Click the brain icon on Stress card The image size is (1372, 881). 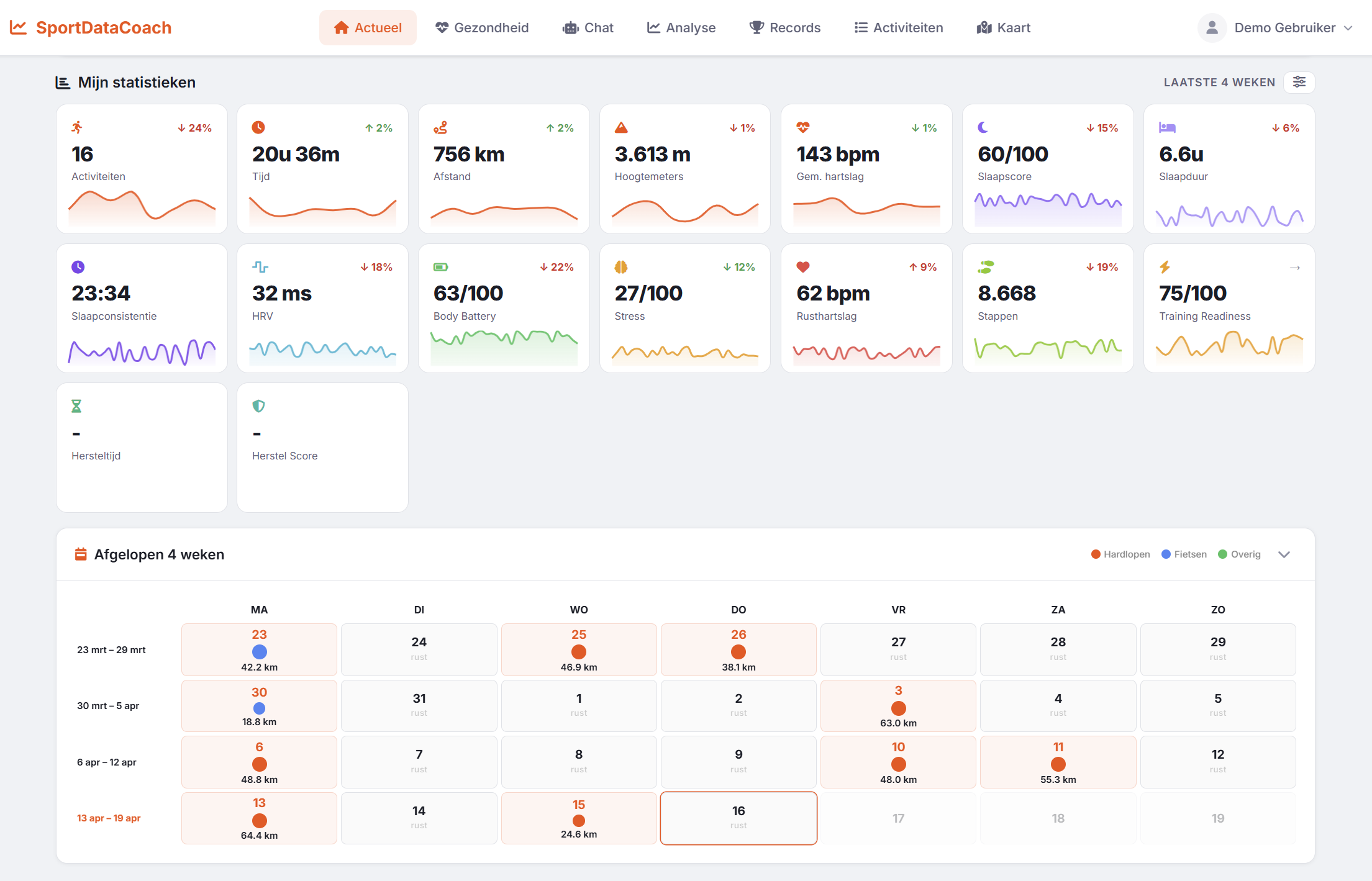(621, 267)
